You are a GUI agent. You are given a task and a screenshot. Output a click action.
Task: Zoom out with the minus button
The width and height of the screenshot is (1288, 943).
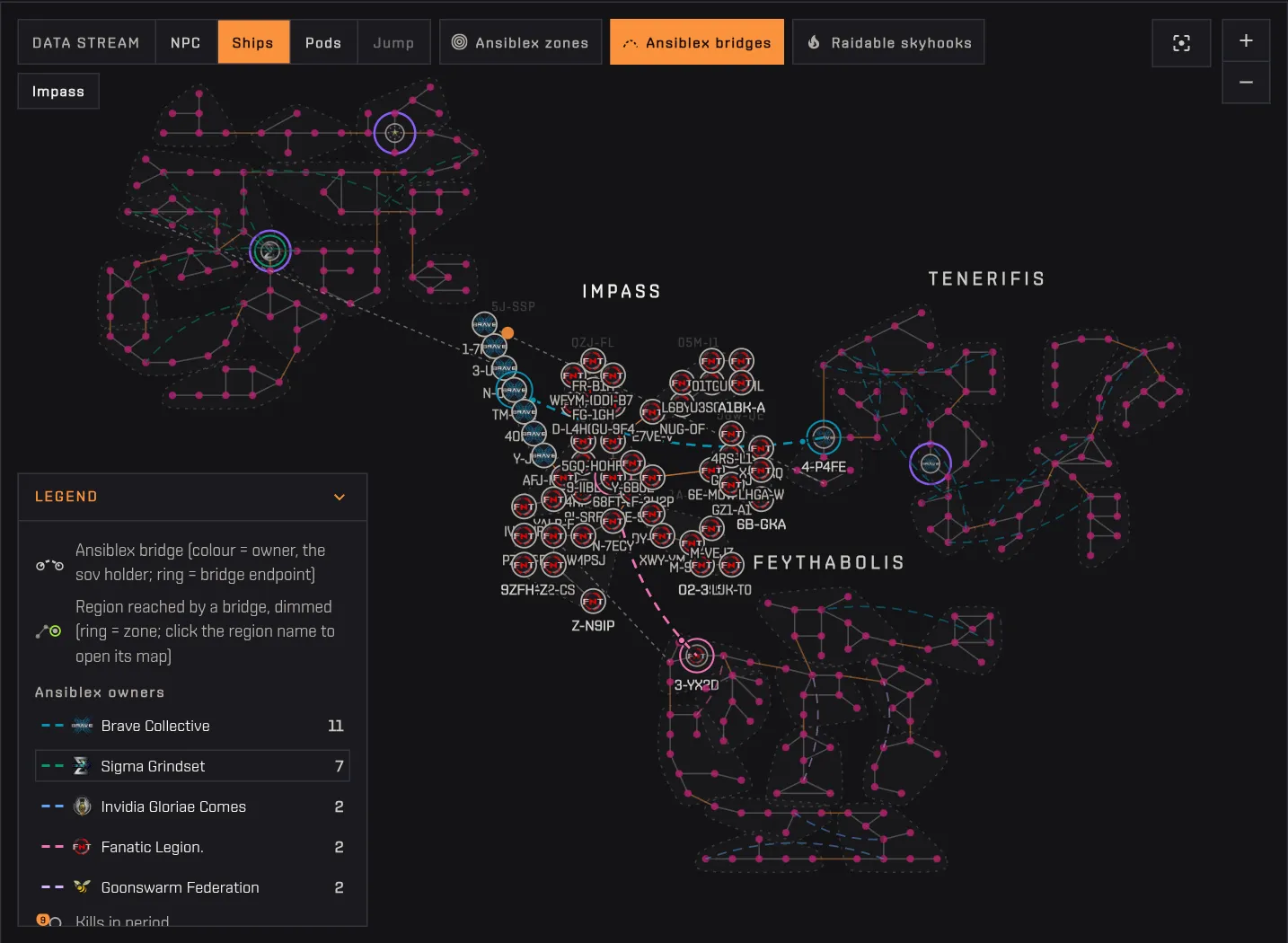1246,82
